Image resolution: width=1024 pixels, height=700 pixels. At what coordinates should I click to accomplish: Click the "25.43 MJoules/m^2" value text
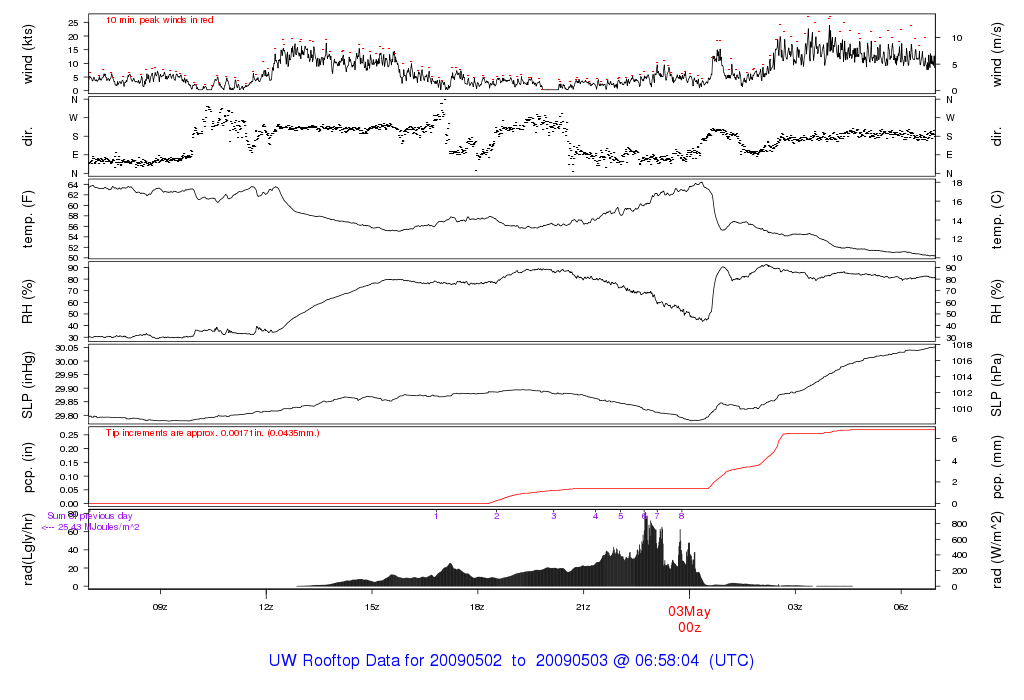[99, 527]
